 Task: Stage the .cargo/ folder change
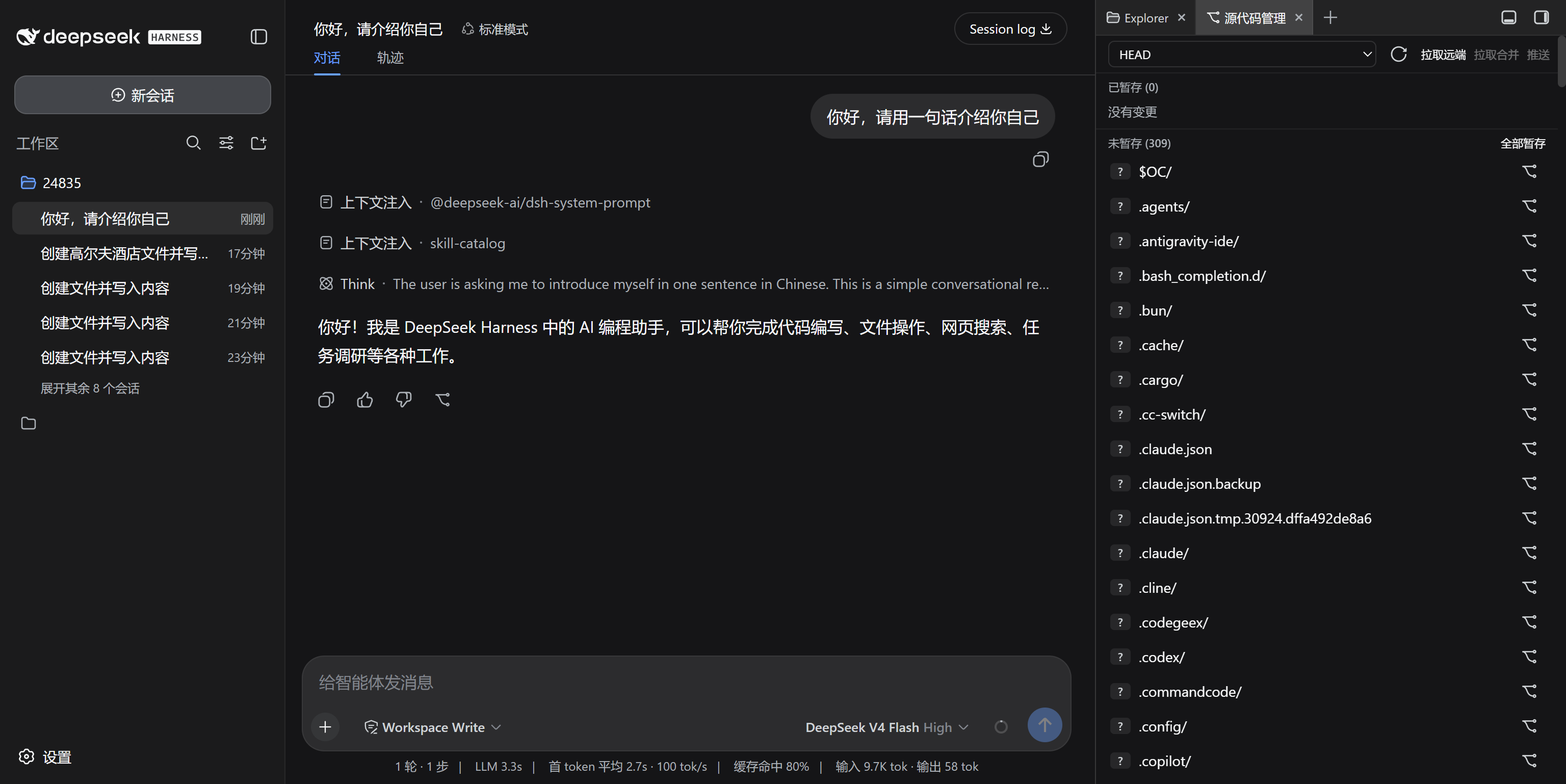coord(1529,379)
